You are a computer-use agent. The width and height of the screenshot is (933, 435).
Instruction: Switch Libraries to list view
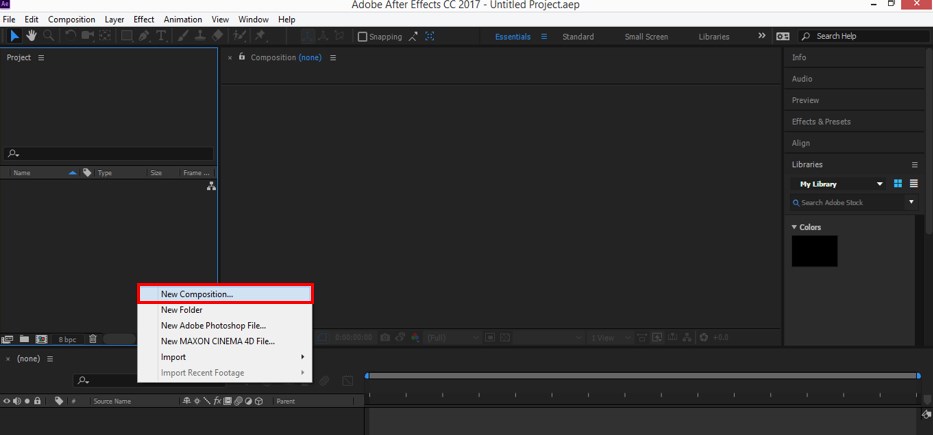(x=913, y=184)
